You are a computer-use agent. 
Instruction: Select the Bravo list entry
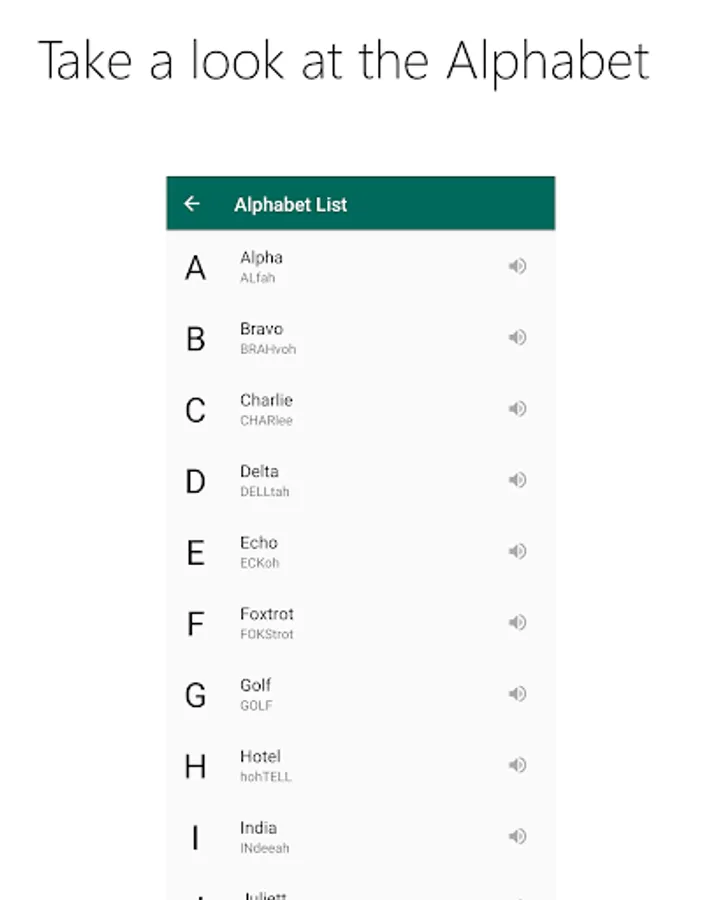coord(360,338)
